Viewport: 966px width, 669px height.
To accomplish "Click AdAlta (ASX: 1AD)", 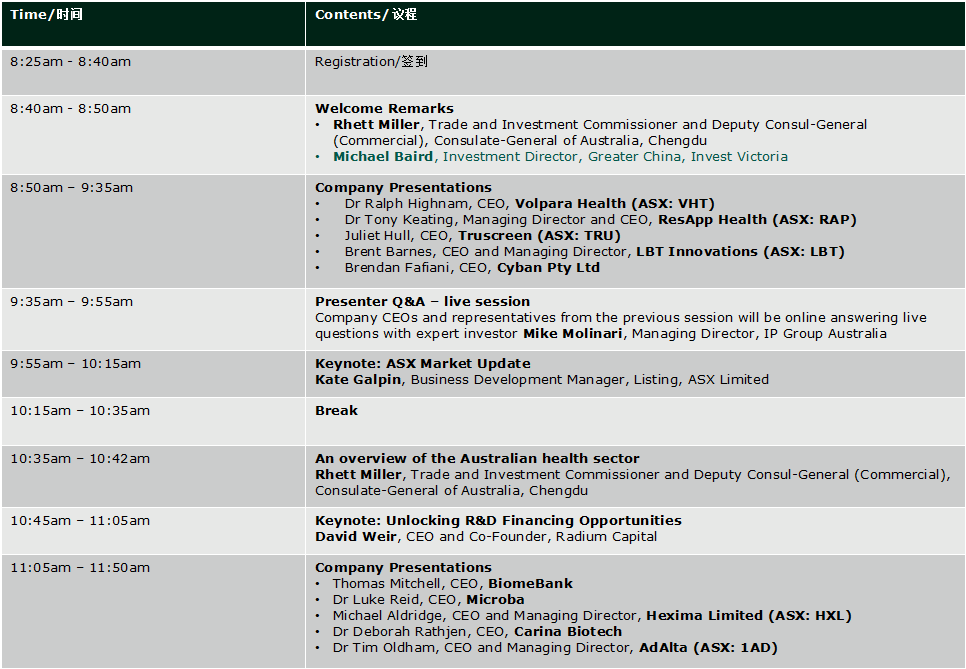I will 708,647.
